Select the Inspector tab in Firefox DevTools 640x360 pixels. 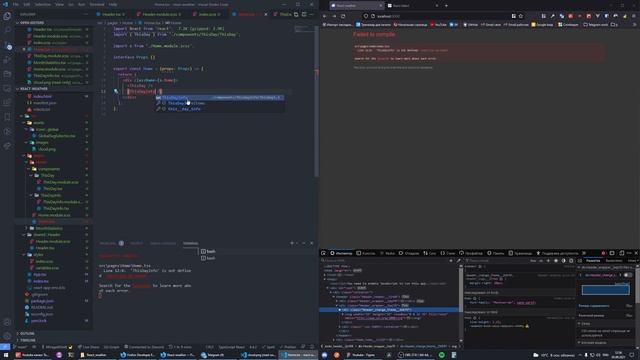341,253
